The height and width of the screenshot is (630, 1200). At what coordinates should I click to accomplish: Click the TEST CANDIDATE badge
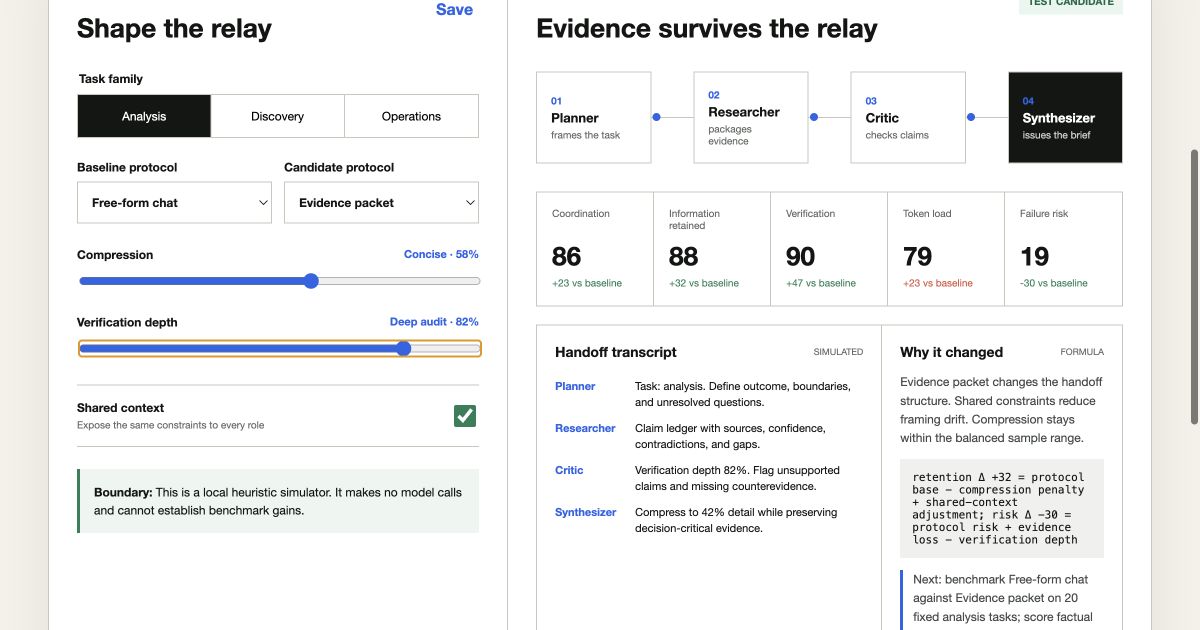point(1071,4)
